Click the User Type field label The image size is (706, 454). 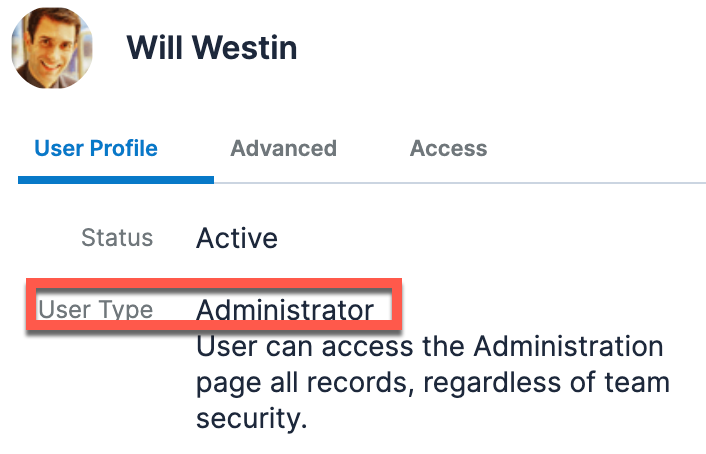[96, 310]
